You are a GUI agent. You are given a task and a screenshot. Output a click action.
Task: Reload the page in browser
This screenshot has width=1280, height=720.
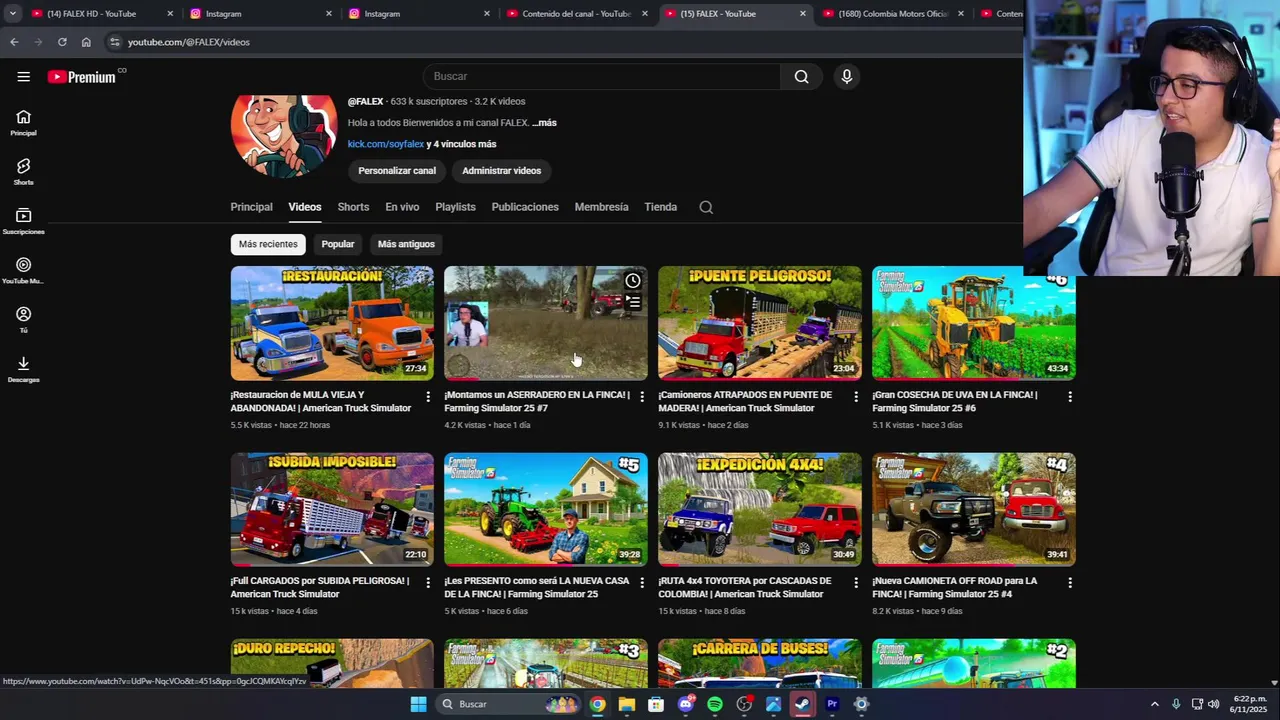click(62, 42)
